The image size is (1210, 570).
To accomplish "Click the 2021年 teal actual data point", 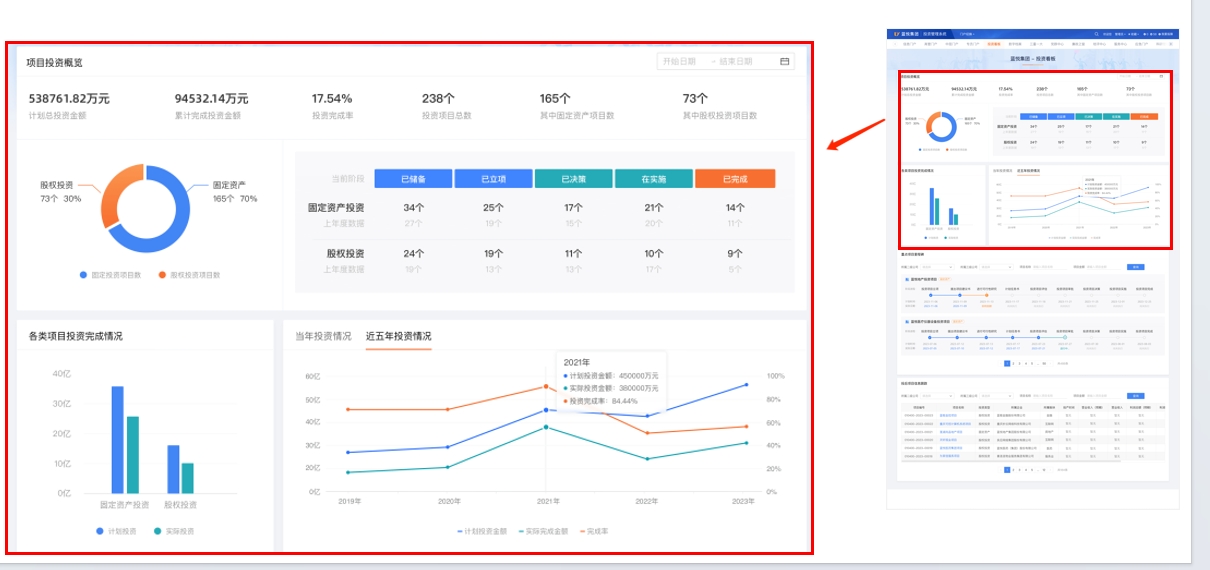I will click(546, 427).
